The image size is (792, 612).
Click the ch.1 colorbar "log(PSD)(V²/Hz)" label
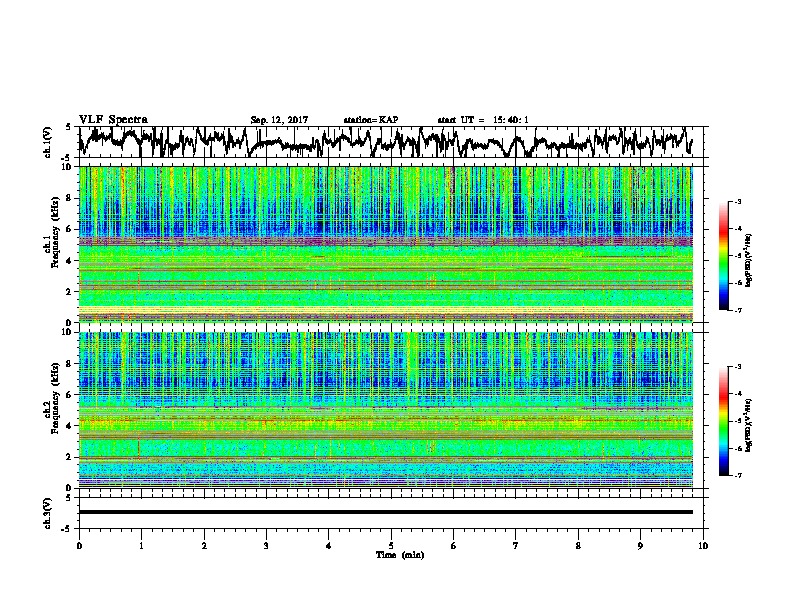(748, 260)
